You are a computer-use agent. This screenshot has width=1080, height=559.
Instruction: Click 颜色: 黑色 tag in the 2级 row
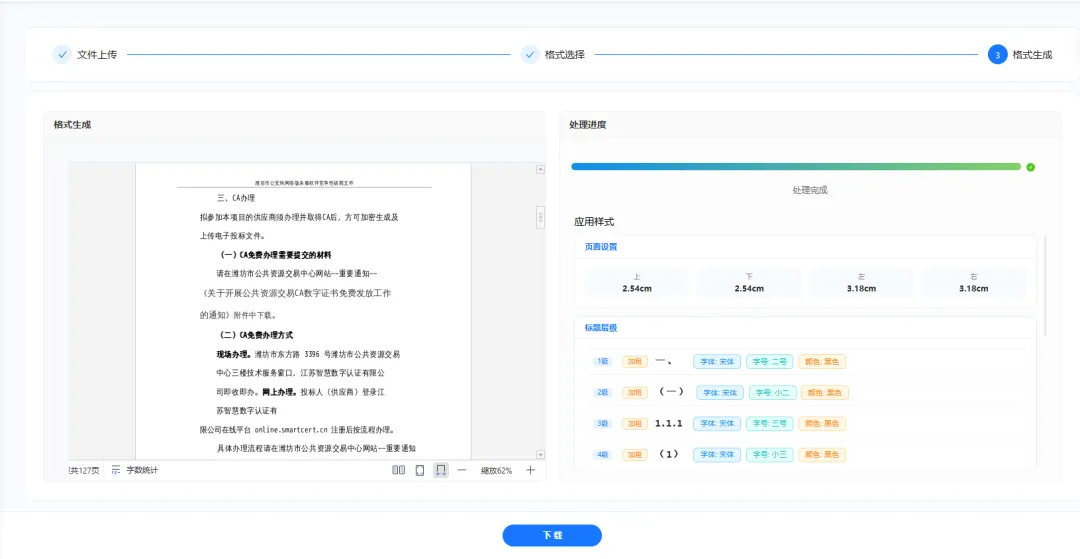click(x=825, y=392)
